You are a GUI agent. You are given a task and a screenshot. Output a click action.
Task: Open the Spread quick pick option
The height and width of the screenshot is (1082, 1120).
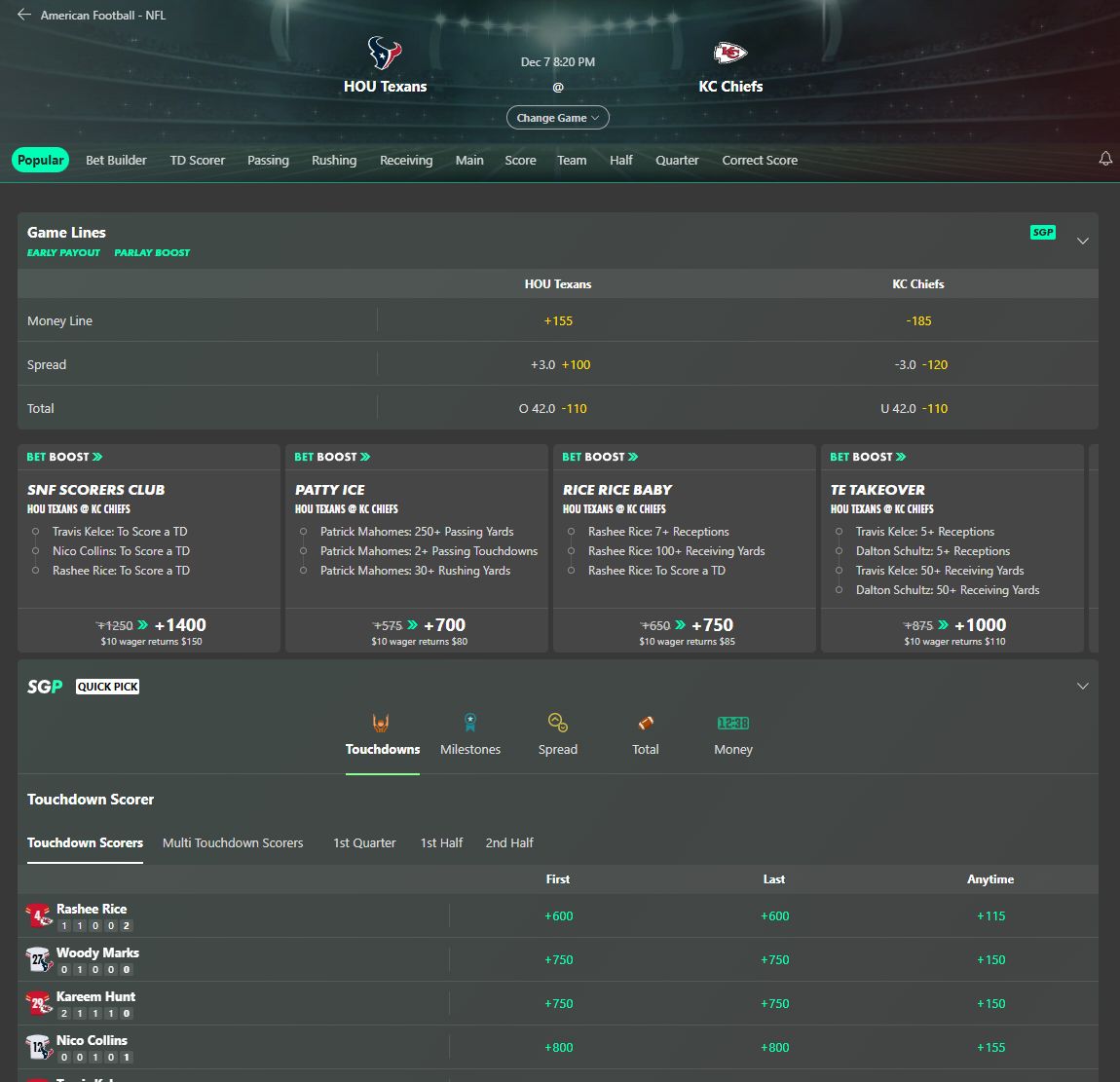(x=558, y=730)
